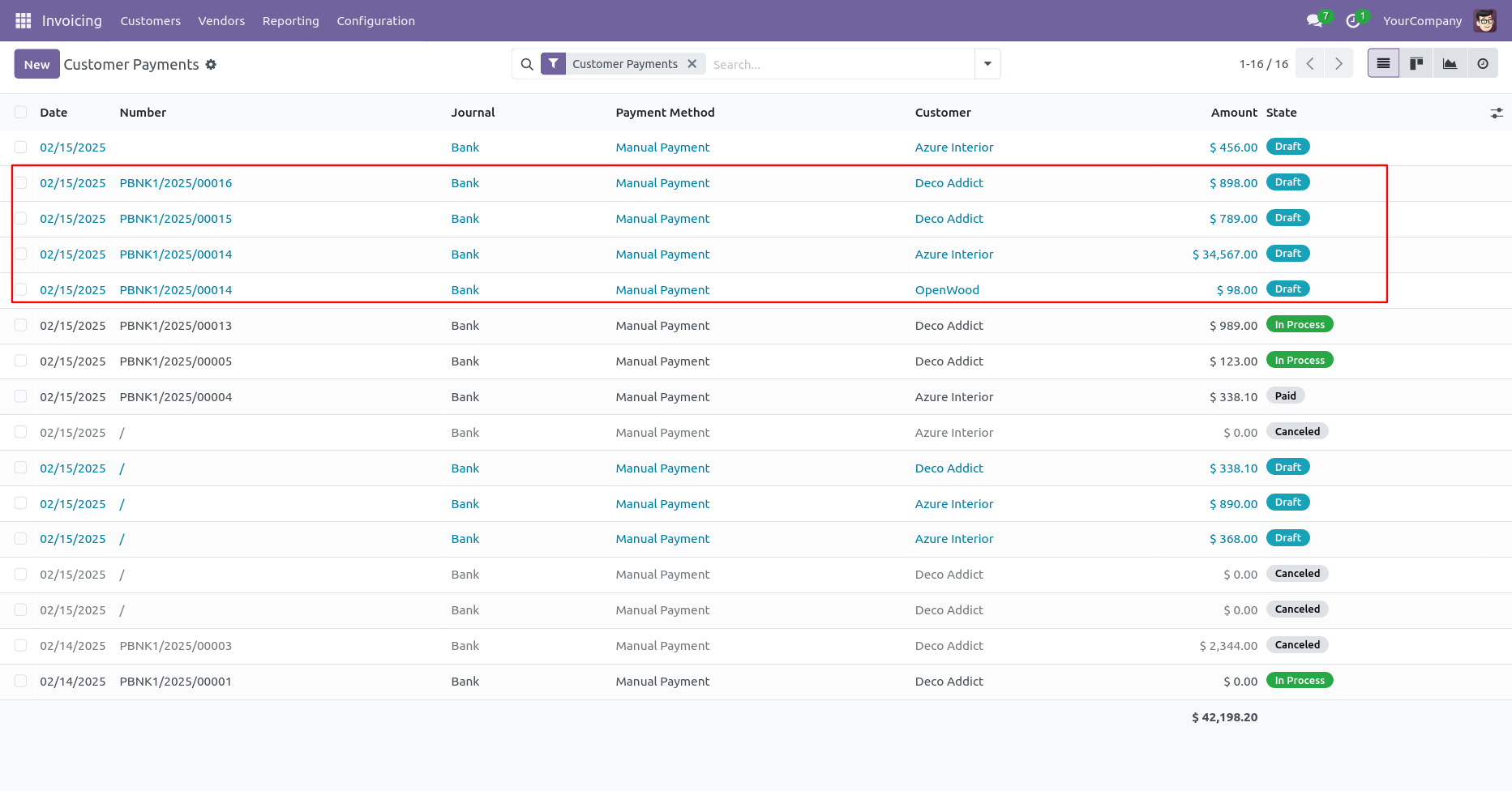Select the row with amount $ 456.00

[21, 147]
